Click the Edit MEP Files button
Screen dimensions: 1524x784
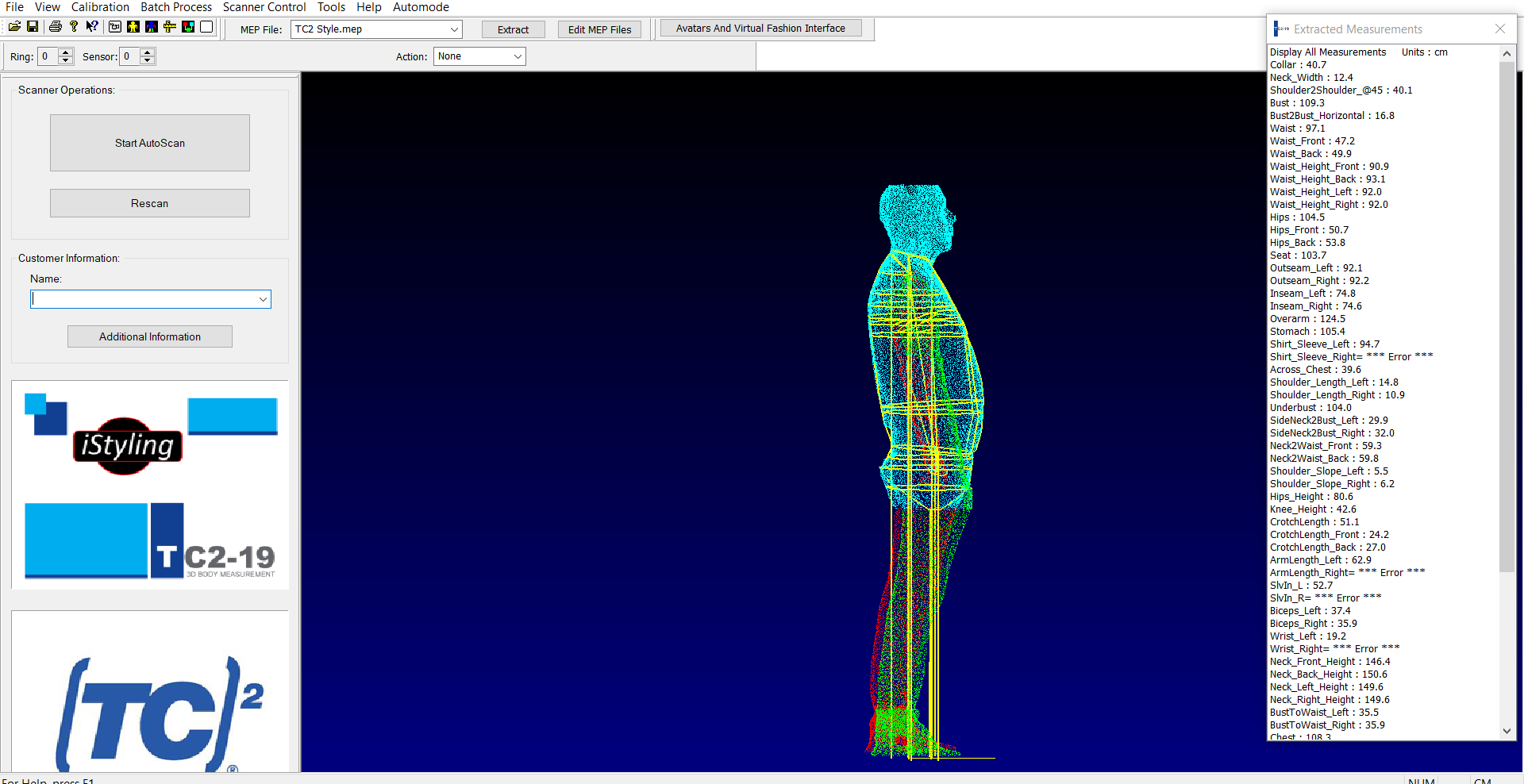[x=599, y=29]
